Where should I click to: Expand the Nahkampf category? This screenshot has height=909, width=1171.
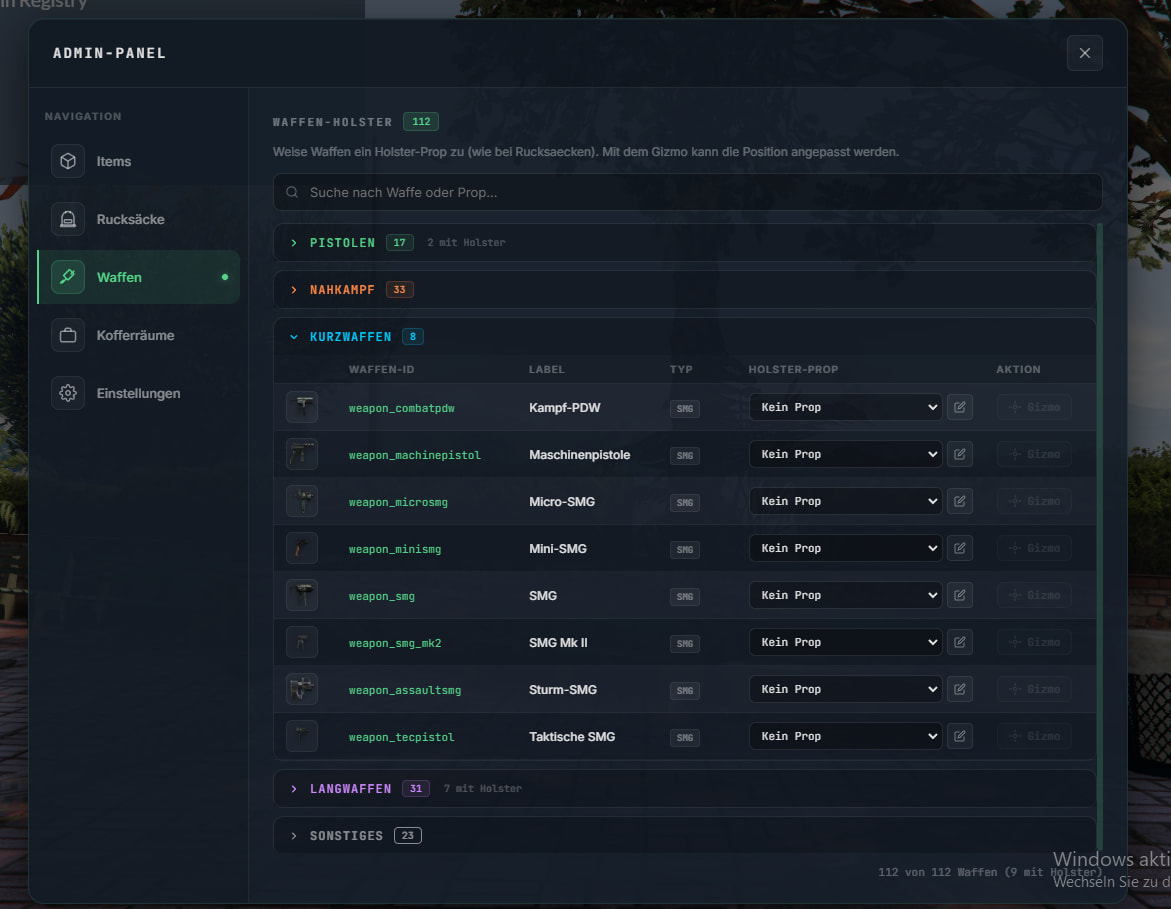tap(684, 290)
